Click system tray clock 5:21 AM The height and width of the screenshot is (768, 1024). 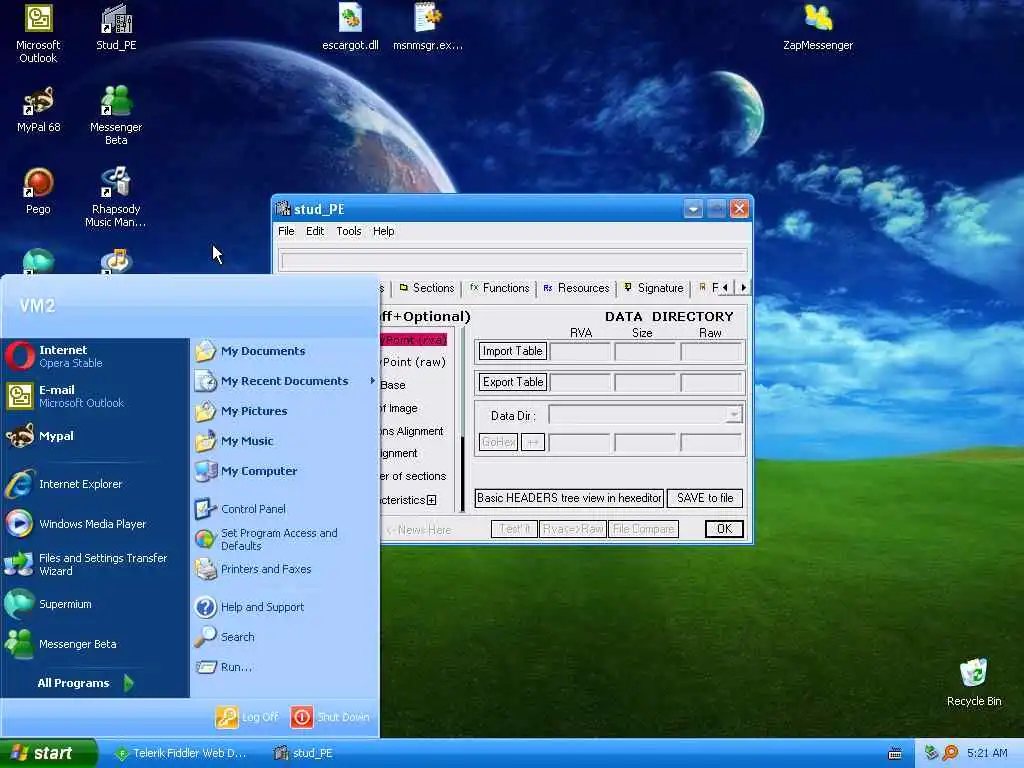coord(987,753)
